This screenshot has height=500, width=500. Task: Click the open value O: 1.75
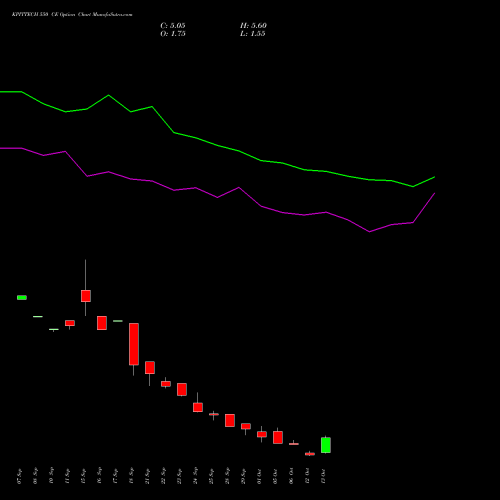point(173,34)
